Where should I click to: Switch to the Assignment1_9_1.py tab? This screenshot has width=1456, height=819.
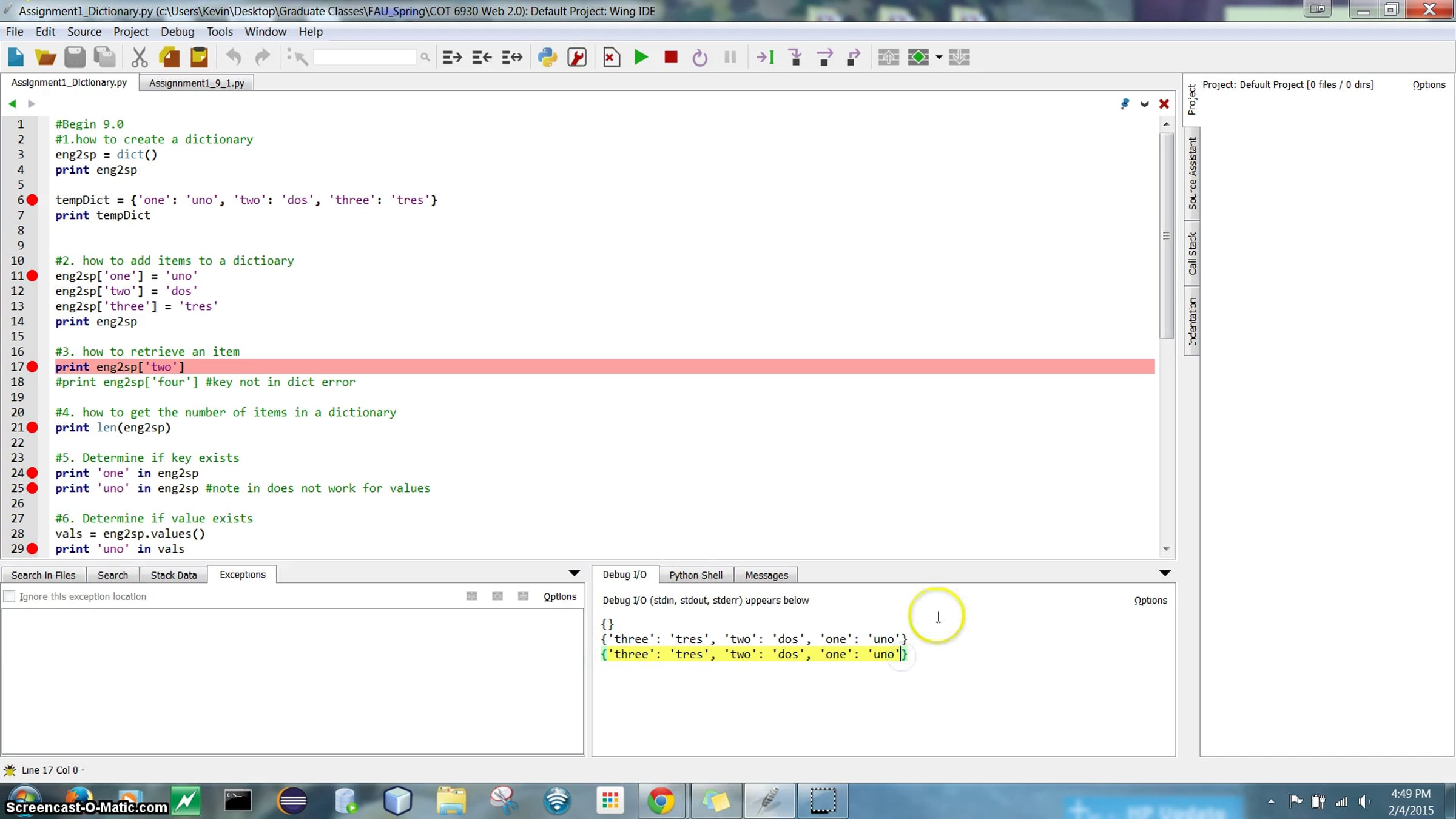point(197,83)
